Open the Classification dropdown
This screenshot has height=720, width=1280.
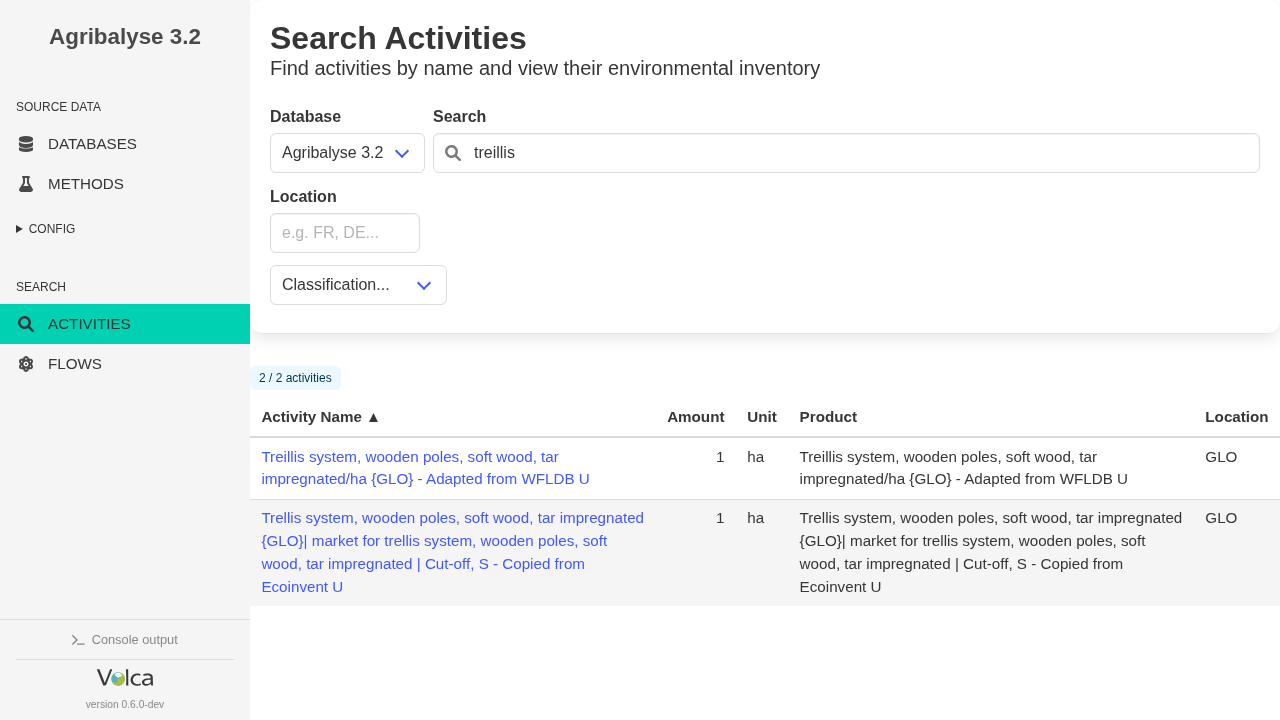358,285
